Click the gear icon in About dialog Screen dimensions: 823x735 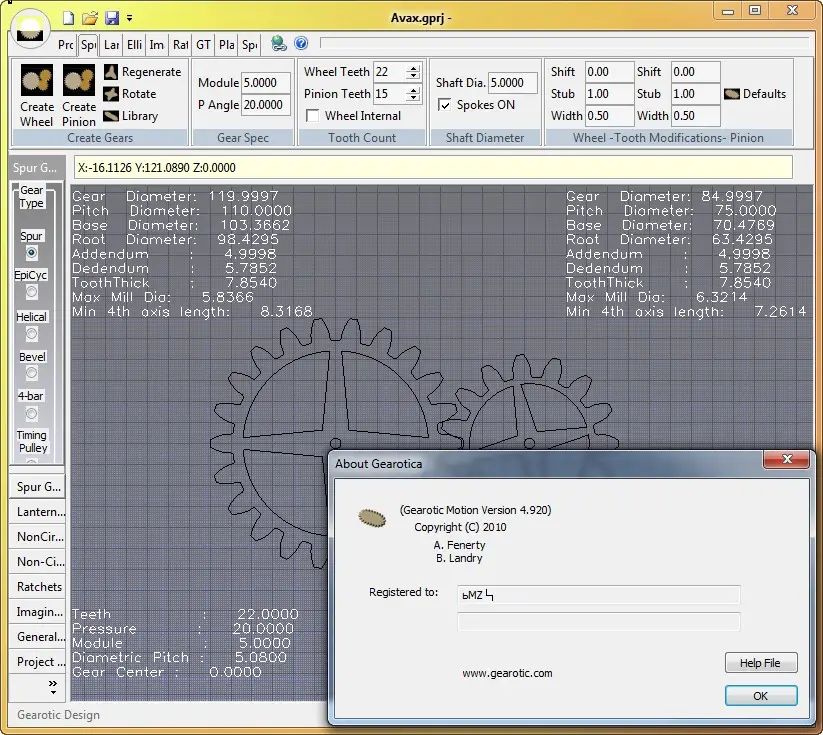tap(372, 518)
